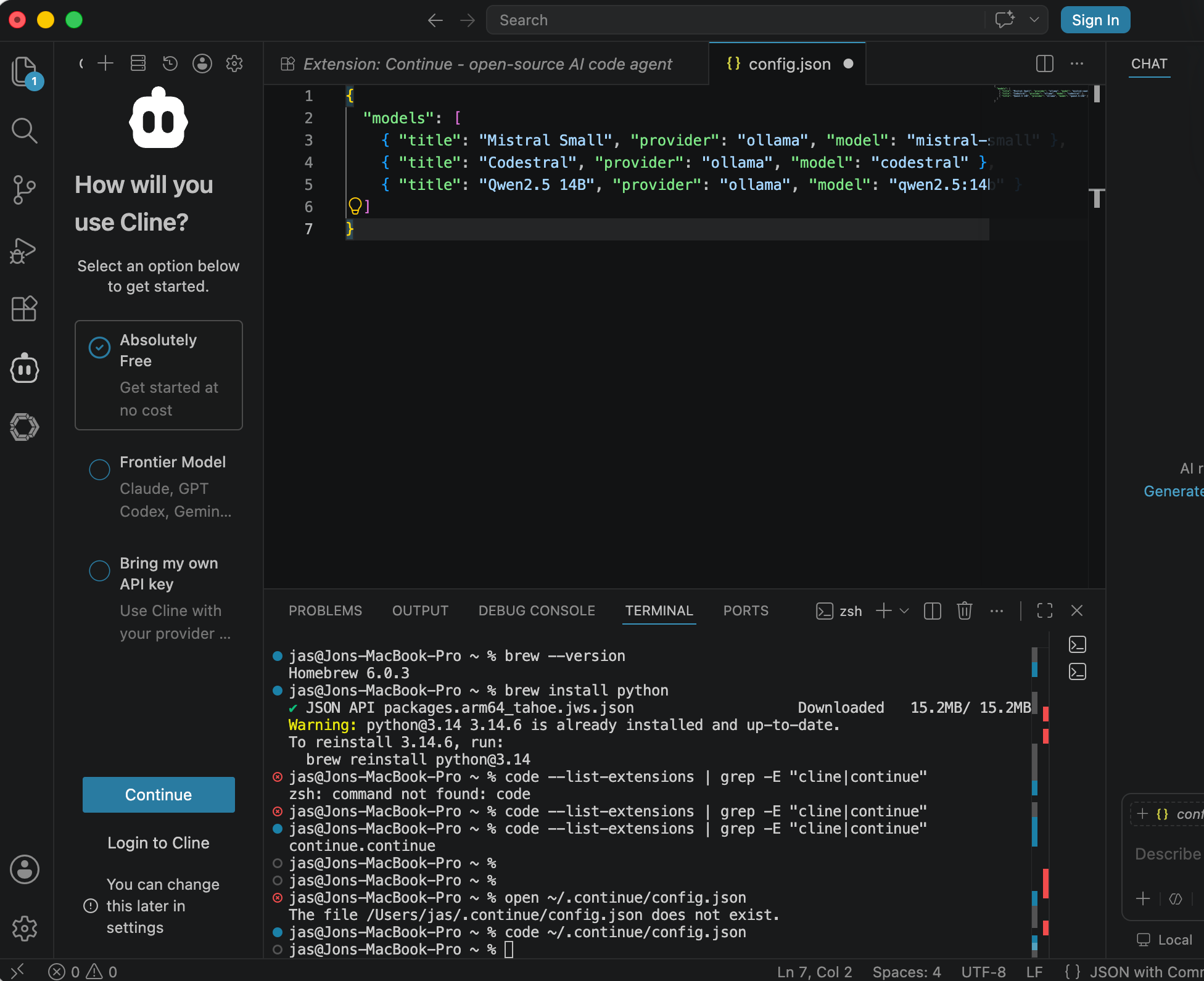
Task: Click the blue Continue button
Action: point(159,795)
